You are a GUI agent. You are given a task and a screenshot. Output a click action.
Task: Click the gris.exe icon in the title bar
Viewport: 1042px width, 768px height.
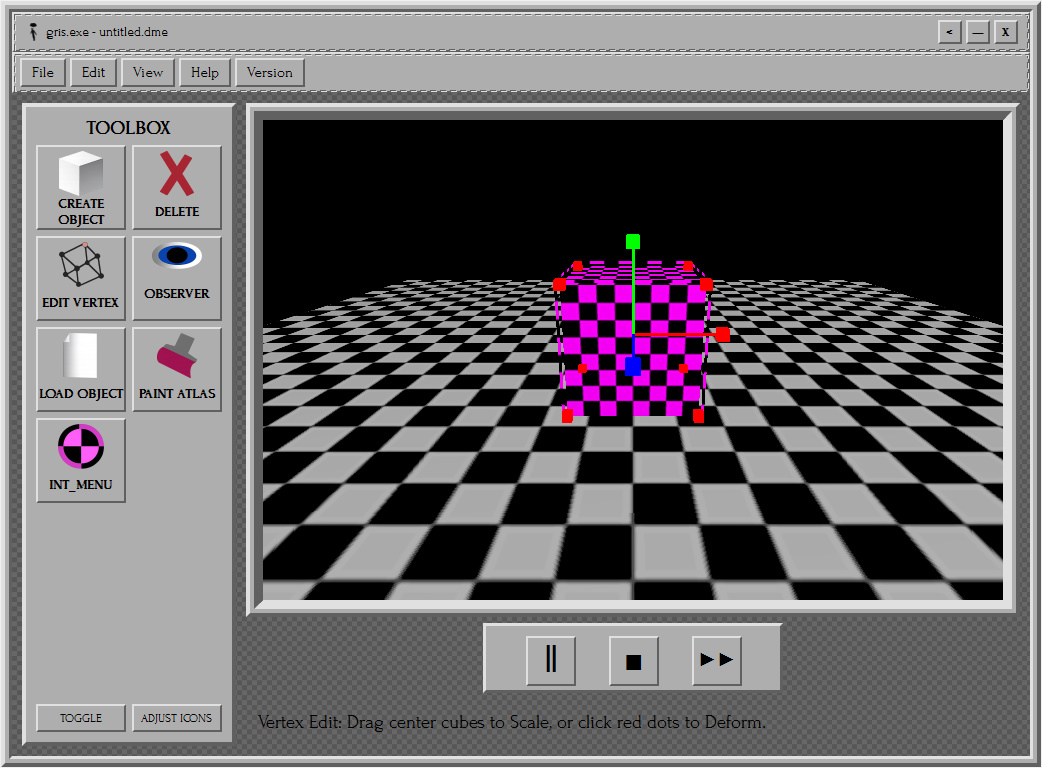pyautogui.click(x=34, y=31)
